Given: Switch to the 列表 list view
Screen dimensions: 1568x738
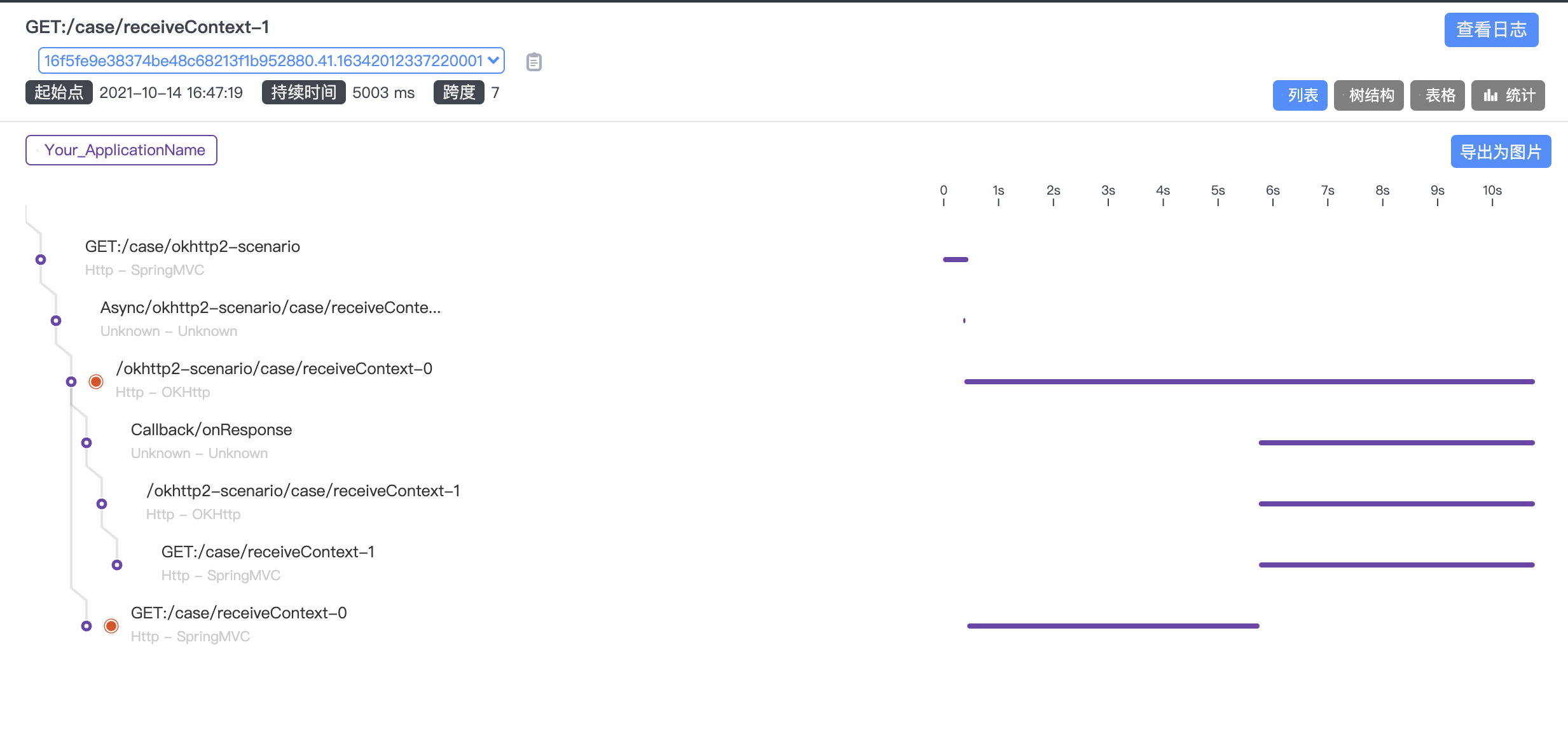Looking at the screenshot, I should [x=1300, y=95].
